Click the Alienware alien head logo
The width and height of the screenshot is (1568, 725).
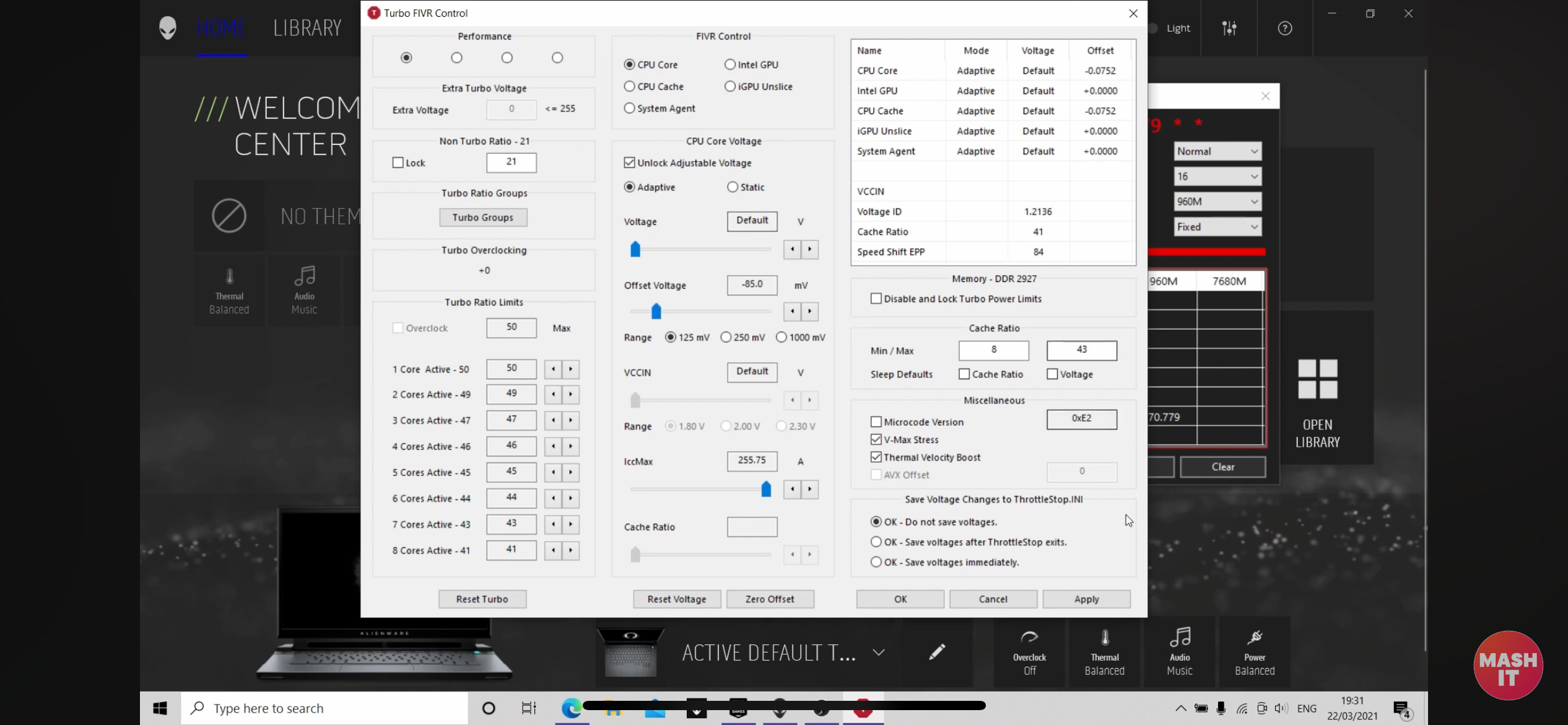click(x=168, y=28)
